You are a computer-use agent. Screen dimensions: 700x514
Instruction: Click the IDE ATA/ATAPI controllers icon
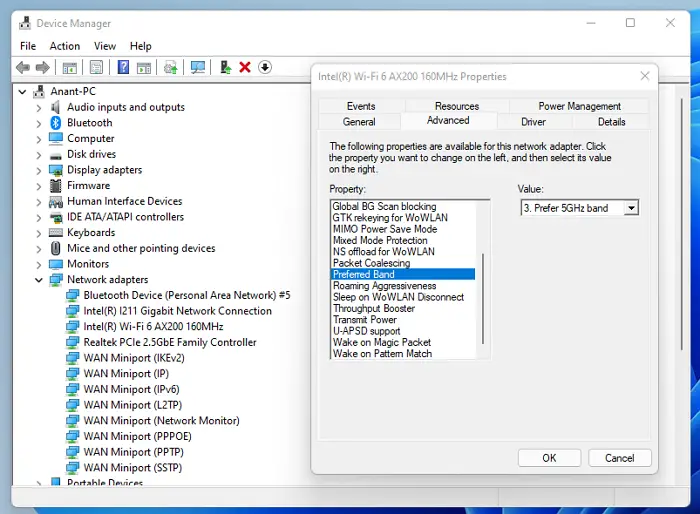pos(56,217)
